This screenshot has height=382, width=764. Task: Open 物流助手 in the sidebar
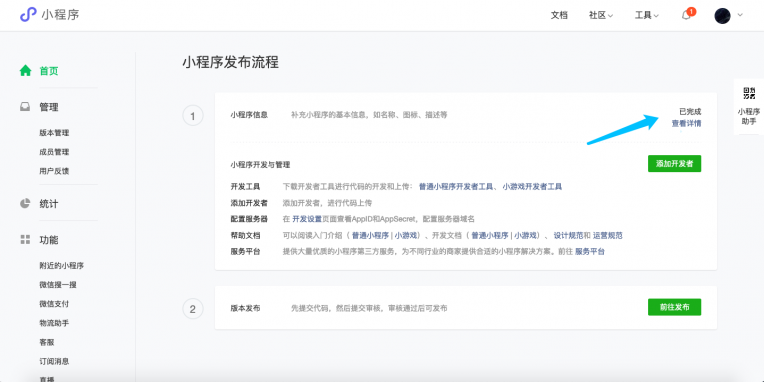(54, 323)
